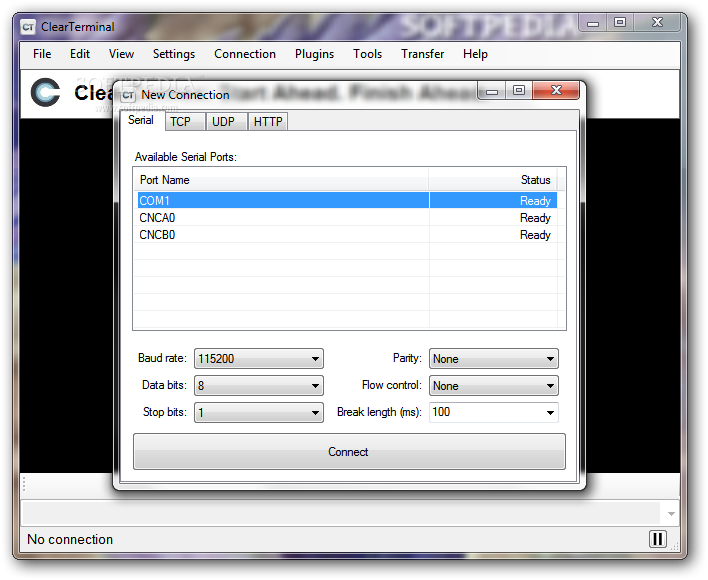Switch to the UDP tab

pos(226,122)
